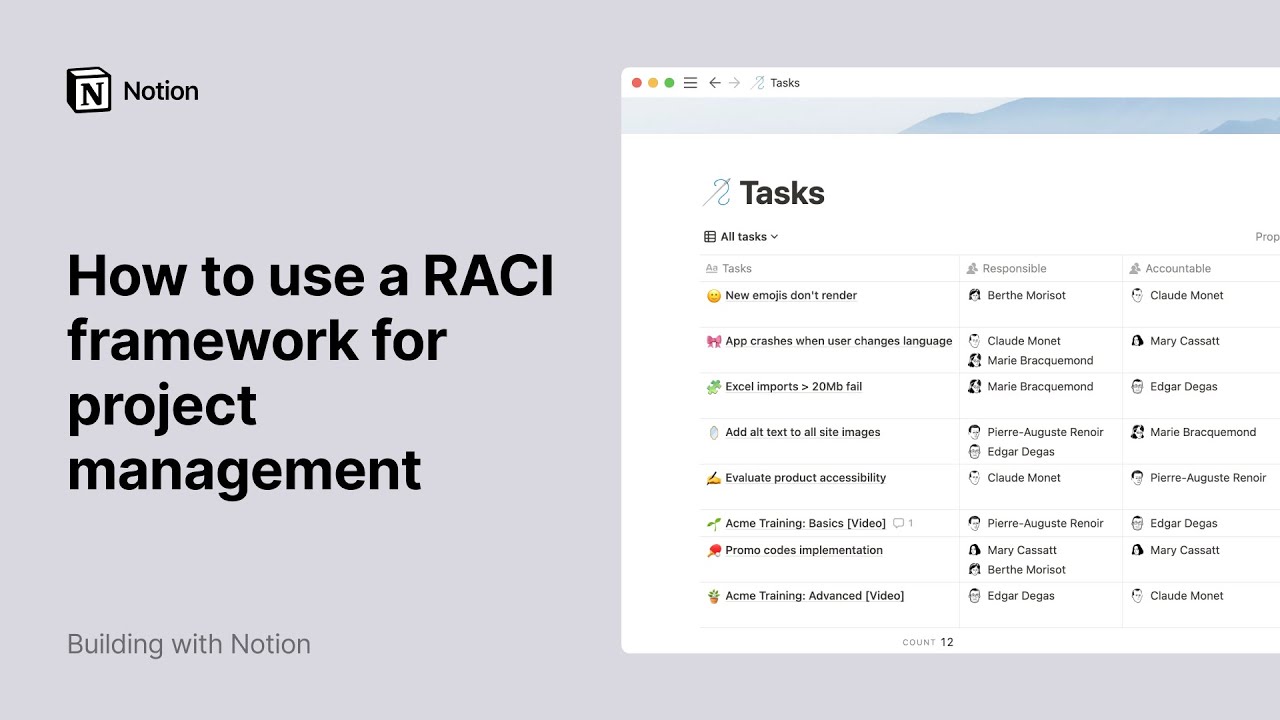The width and height of the screenshot is (1280, 720).
Task: Click the Count 12 footer value
Action: [928, 642]
